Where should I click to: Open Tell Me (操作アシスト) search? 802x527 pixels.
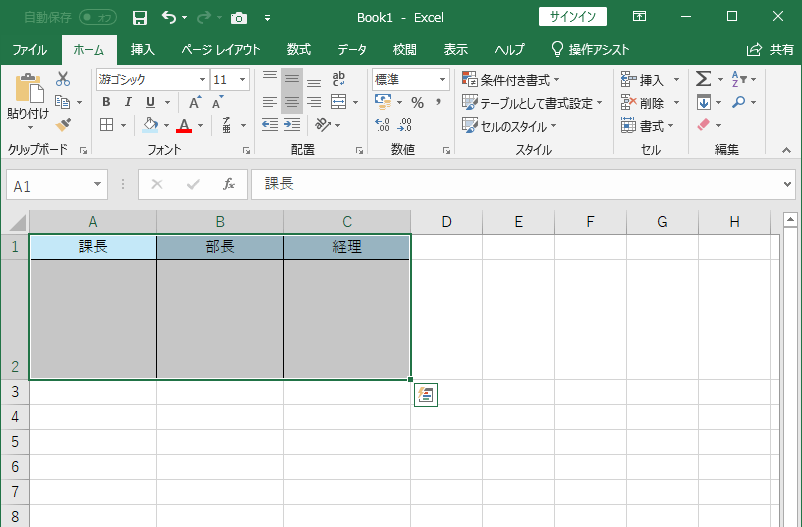590,50
